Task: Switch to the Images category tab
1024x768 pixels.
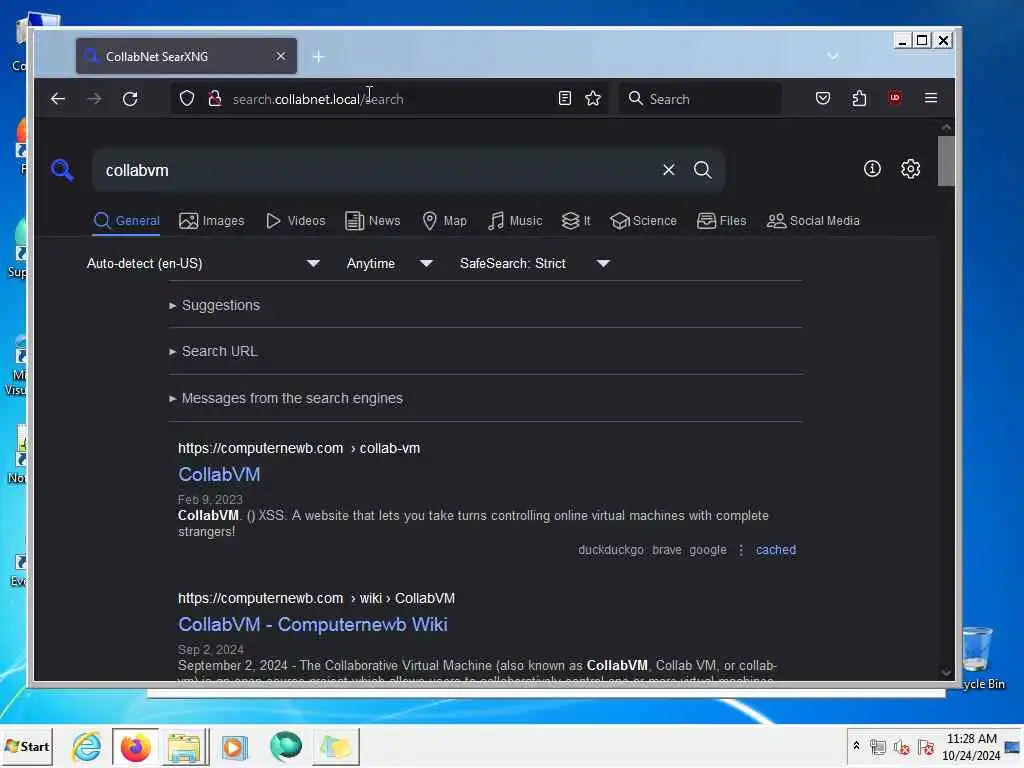Action: coord(212,221)
